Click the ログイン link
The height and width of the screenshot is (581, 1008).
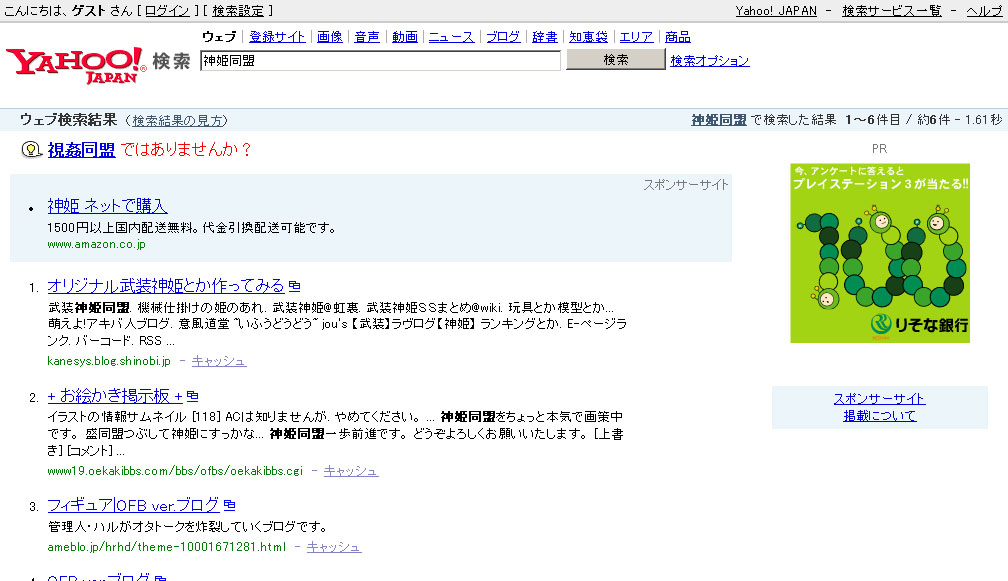167,11
